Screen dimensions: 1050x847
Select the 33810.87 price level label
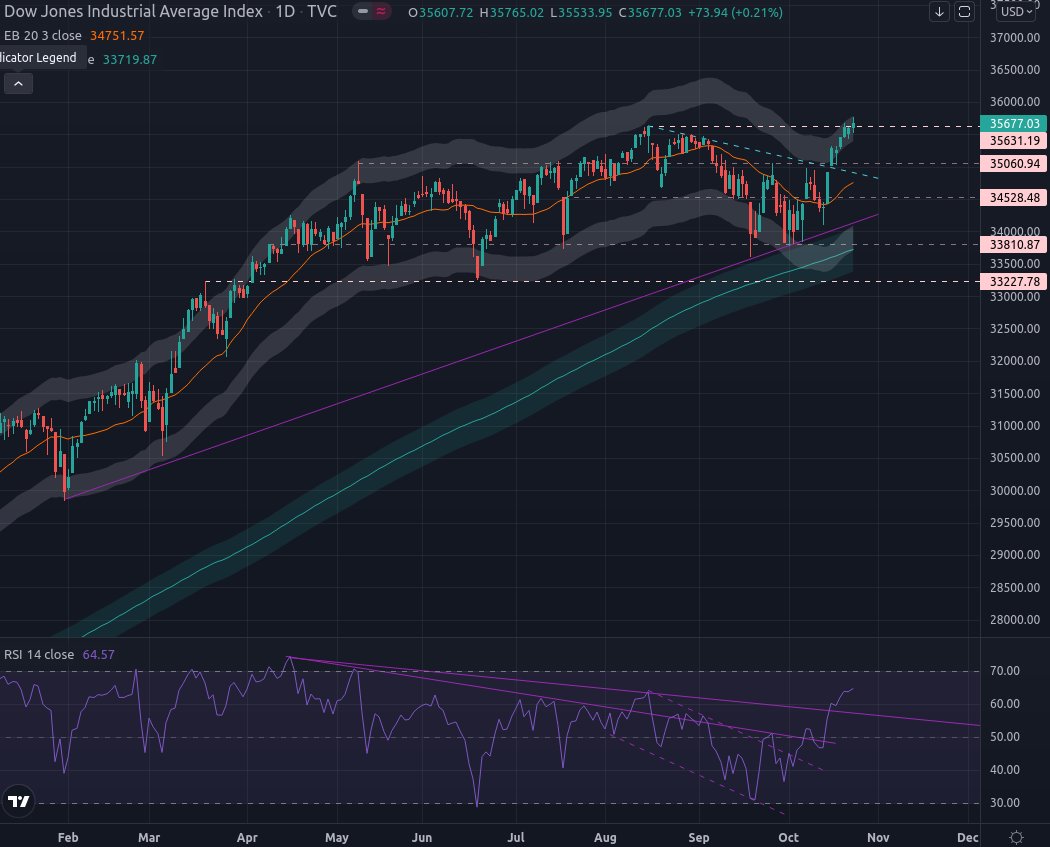[1014, 244]
